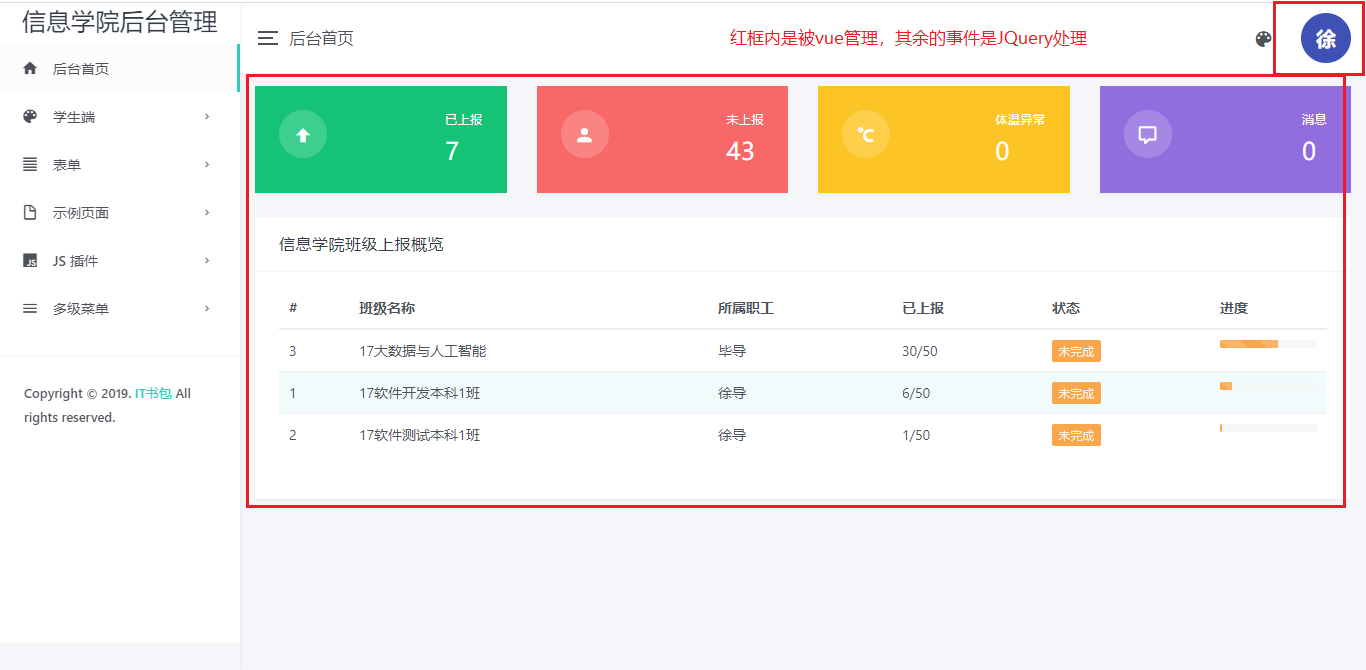
Task: Click the 状态 column header
Action: pos(1066,308)
